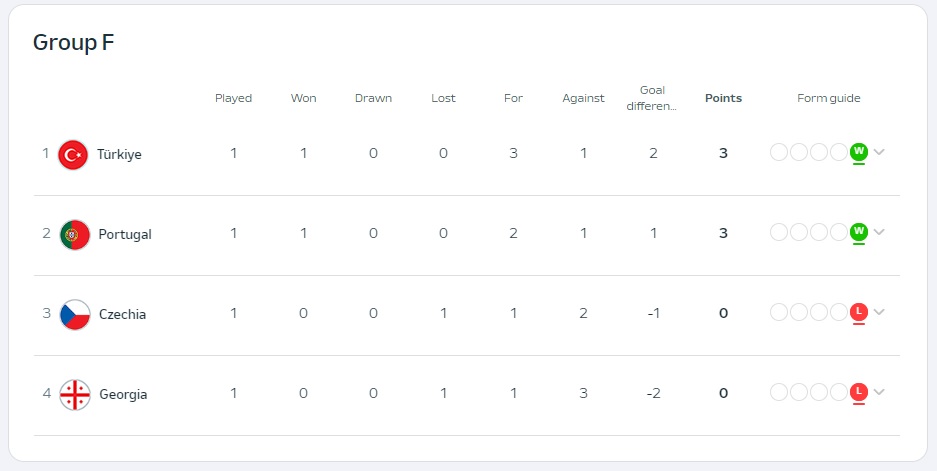Click the Group F heading
937x471 pixels.
point(74,42)
